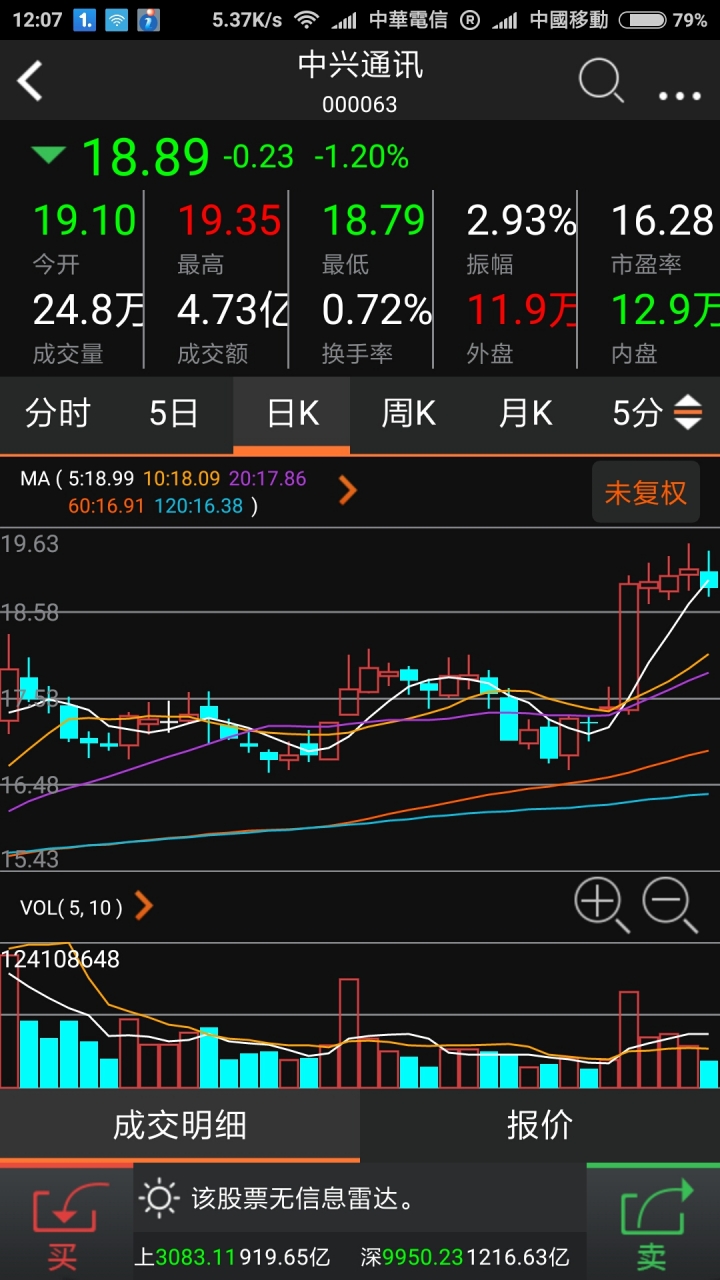Tap current price 18.89
This screenshot has width=720, height=1280.
(x=145, y=157)
